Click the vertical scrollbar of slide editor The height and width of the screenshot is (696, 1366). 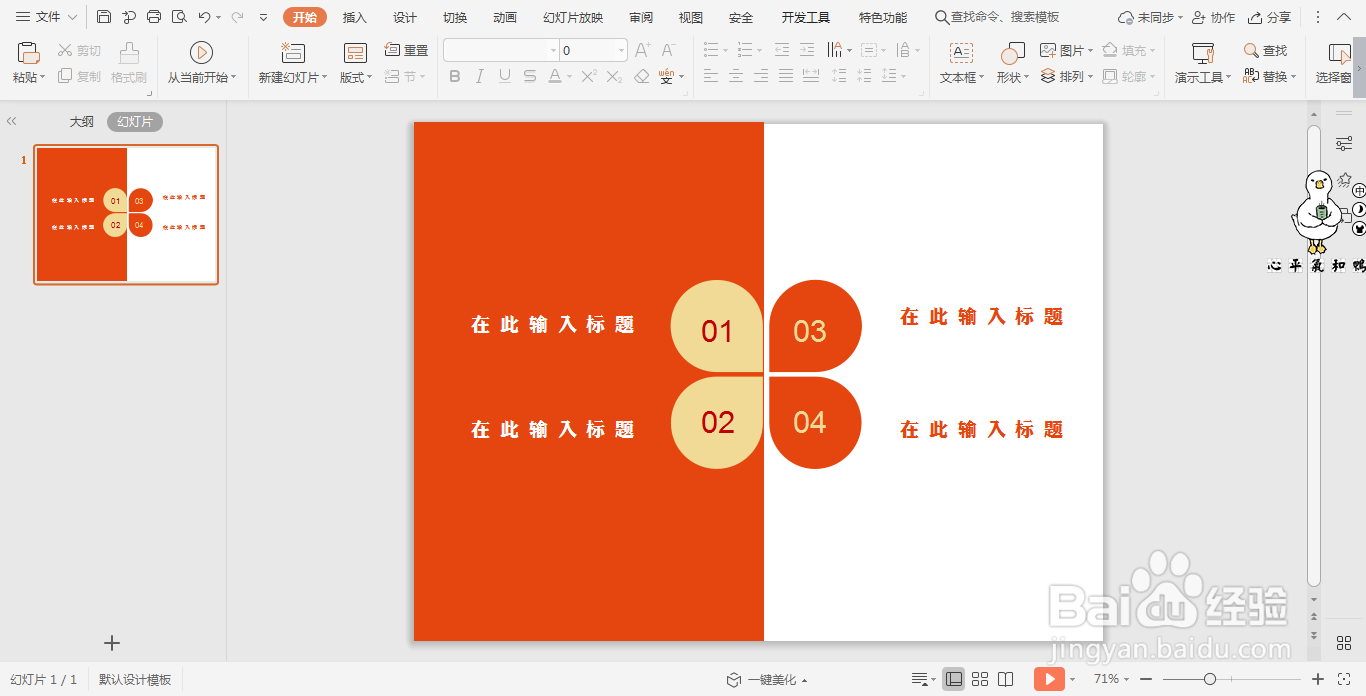point(1314,355)
